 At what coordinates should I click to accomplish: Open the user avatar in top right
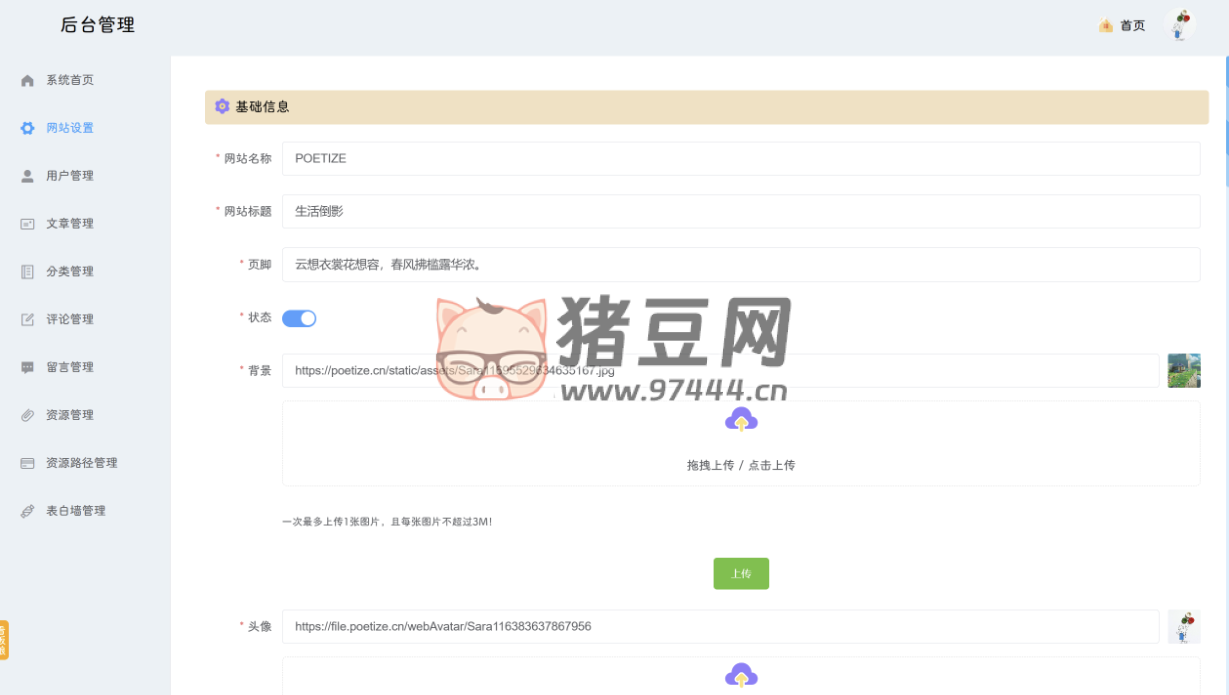1182,25
